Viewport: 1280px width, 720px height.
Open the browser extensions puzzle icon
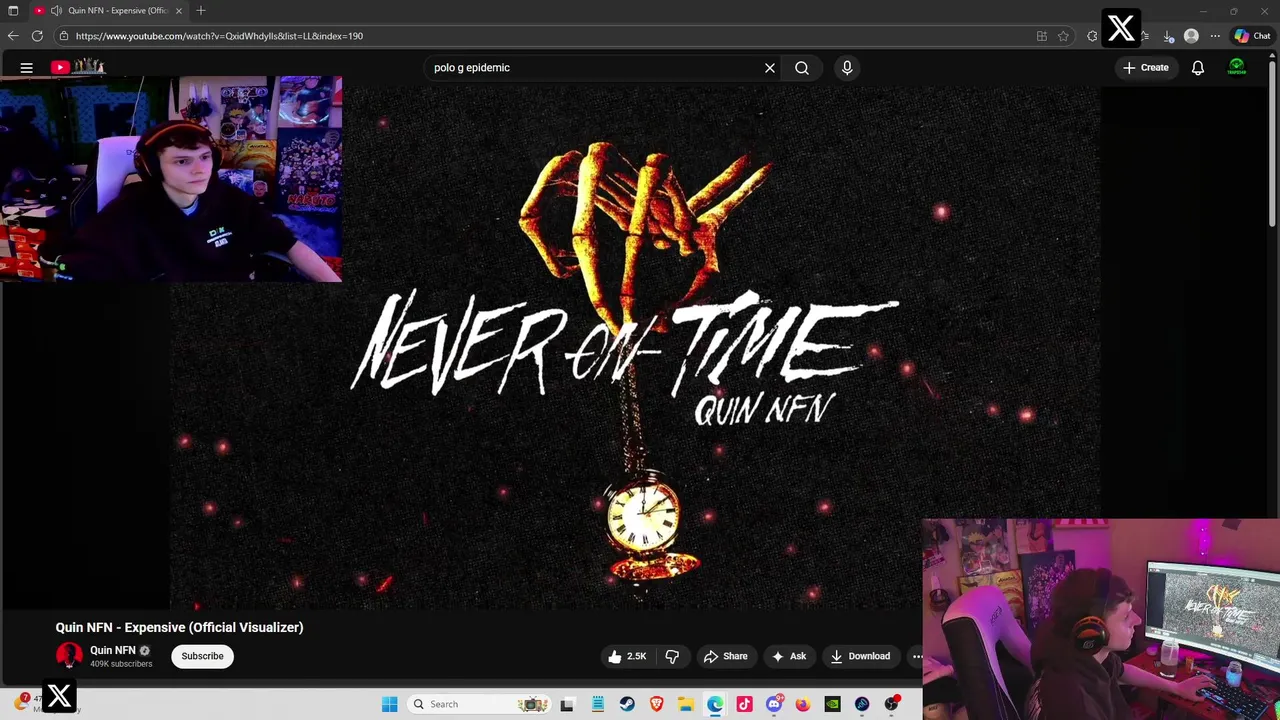tap(1092, 36)
